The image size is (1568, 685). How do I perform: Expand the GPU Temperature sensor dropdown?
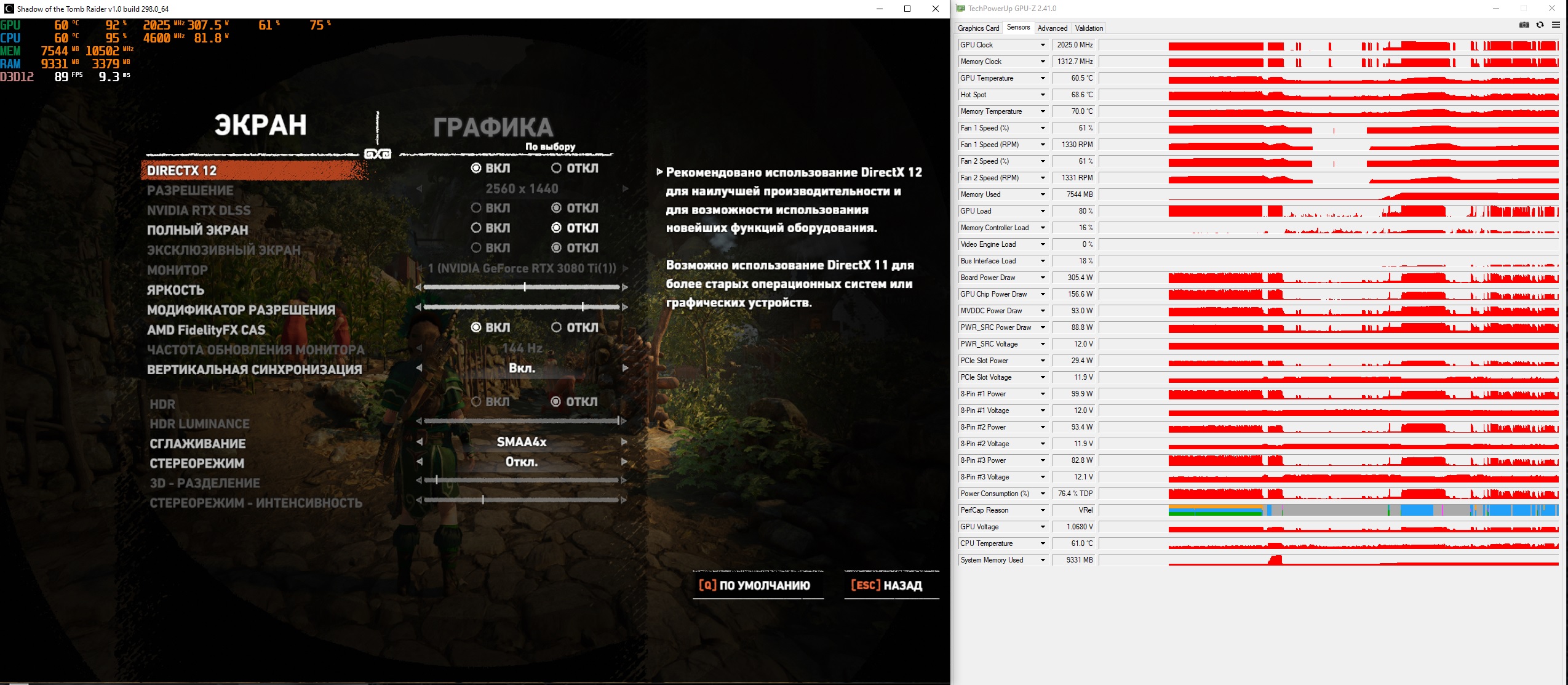pos(1043,78)
